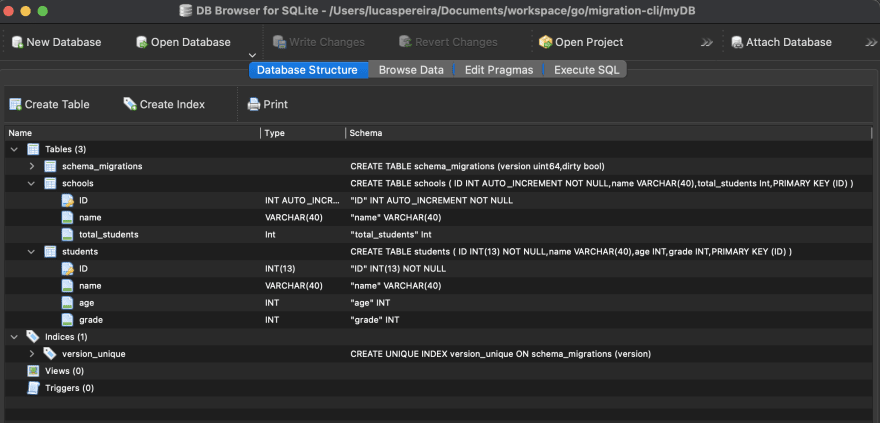Select the total_students column row

coord(439,235)
